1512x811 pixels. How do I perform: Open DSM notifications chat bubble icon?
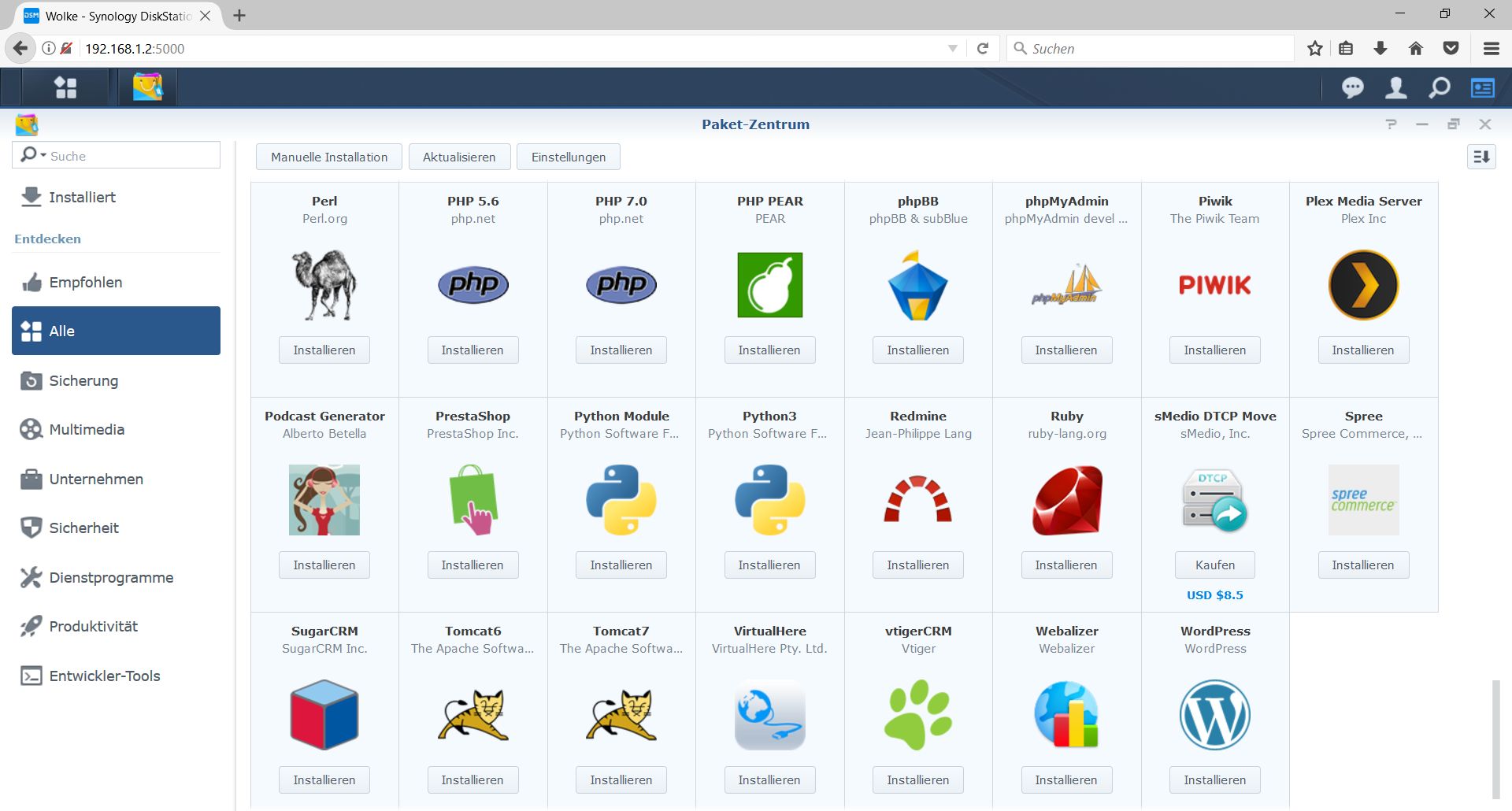click(x=1352, y=87)
